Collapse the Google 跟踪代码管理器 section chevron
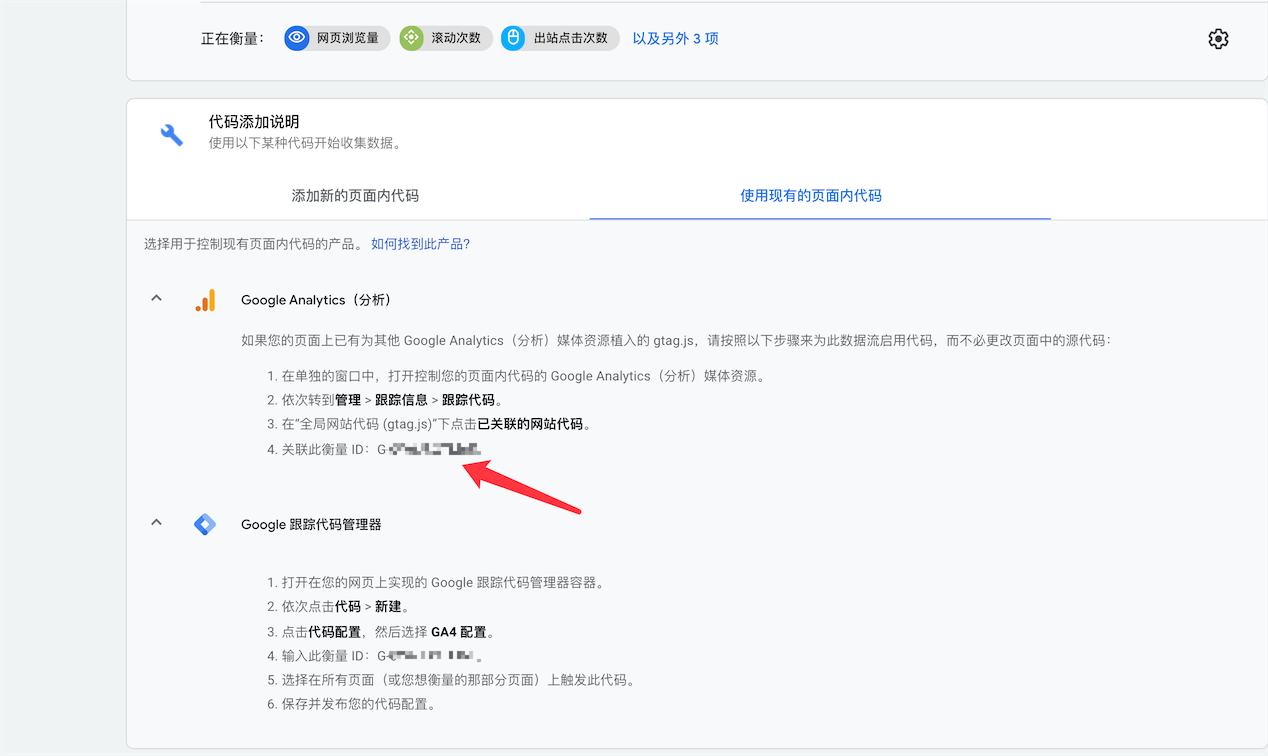This screenshot has width=1268, height=756. (x=155, y=521)
